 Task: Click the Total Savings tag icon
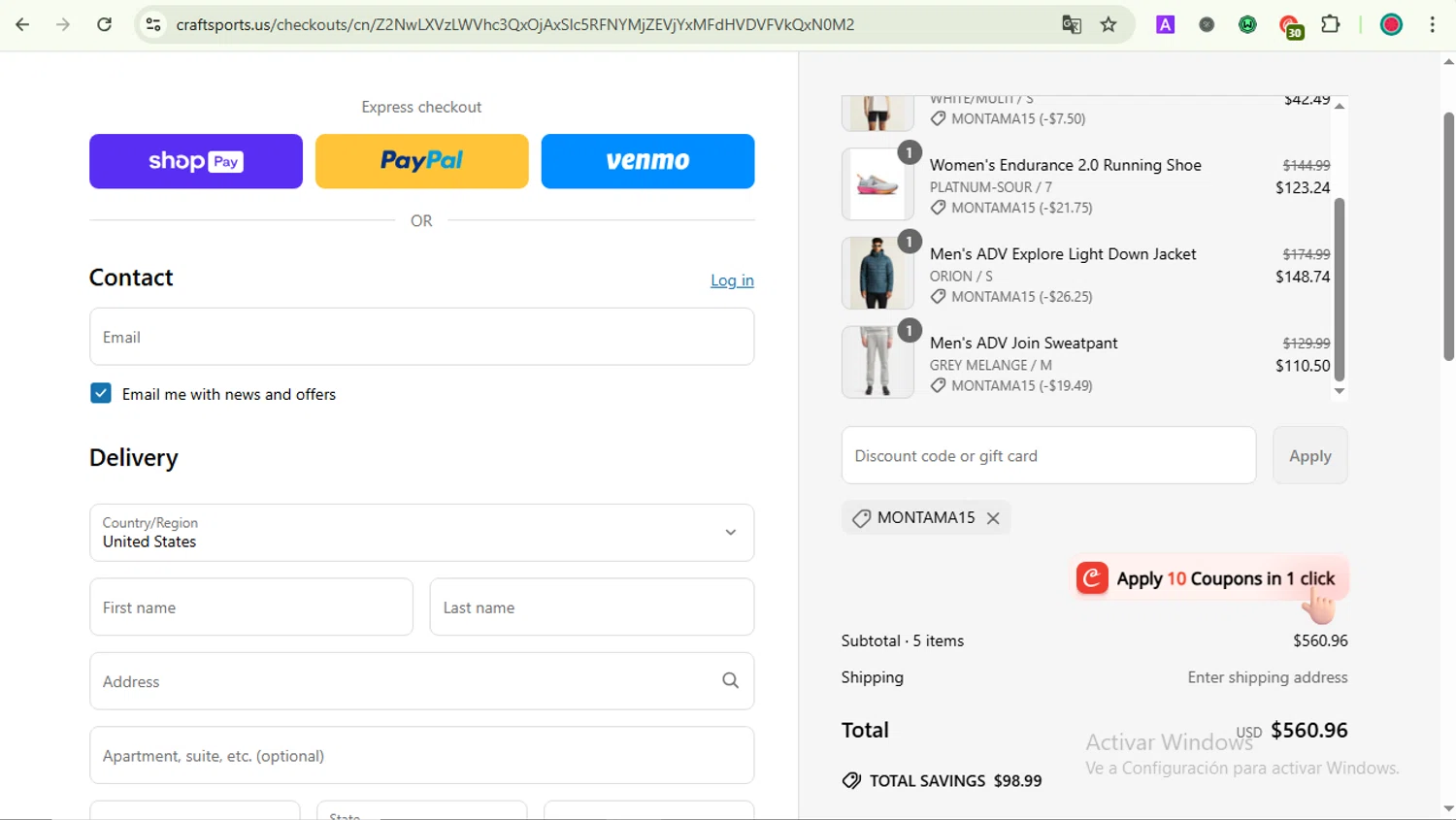pyautogui.click(x=851, y=780)
